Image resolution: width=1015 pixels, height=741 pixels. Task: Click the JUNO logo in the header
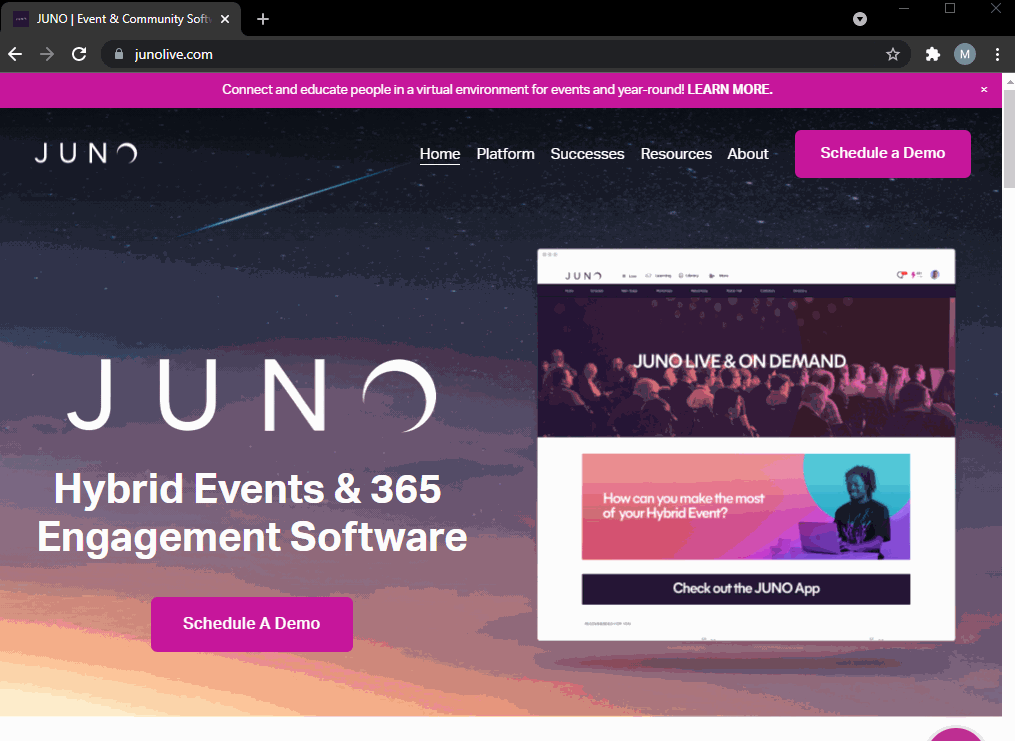coord(86,153)
